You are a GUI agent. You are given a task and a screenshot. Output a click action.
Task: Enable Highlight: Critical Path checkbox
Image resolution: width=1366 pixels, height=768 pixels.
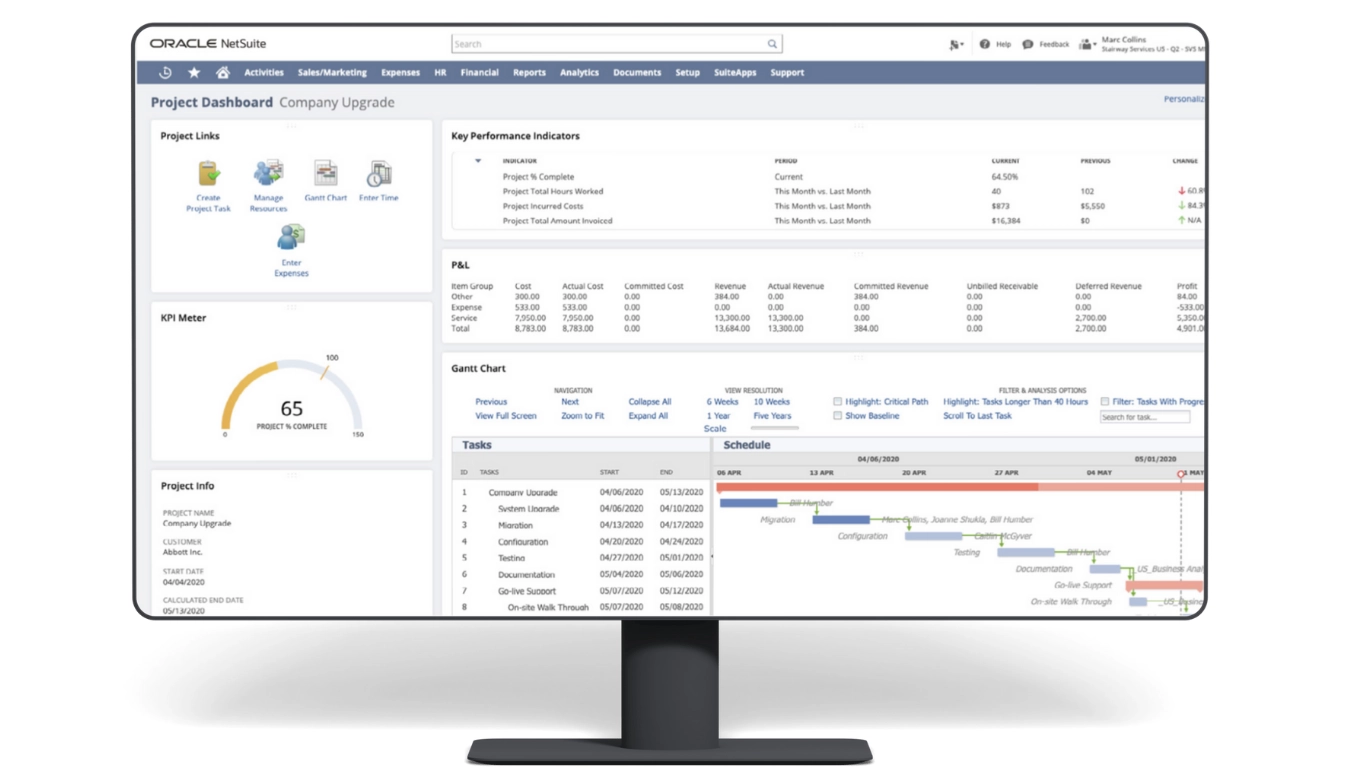coord(838,402)
